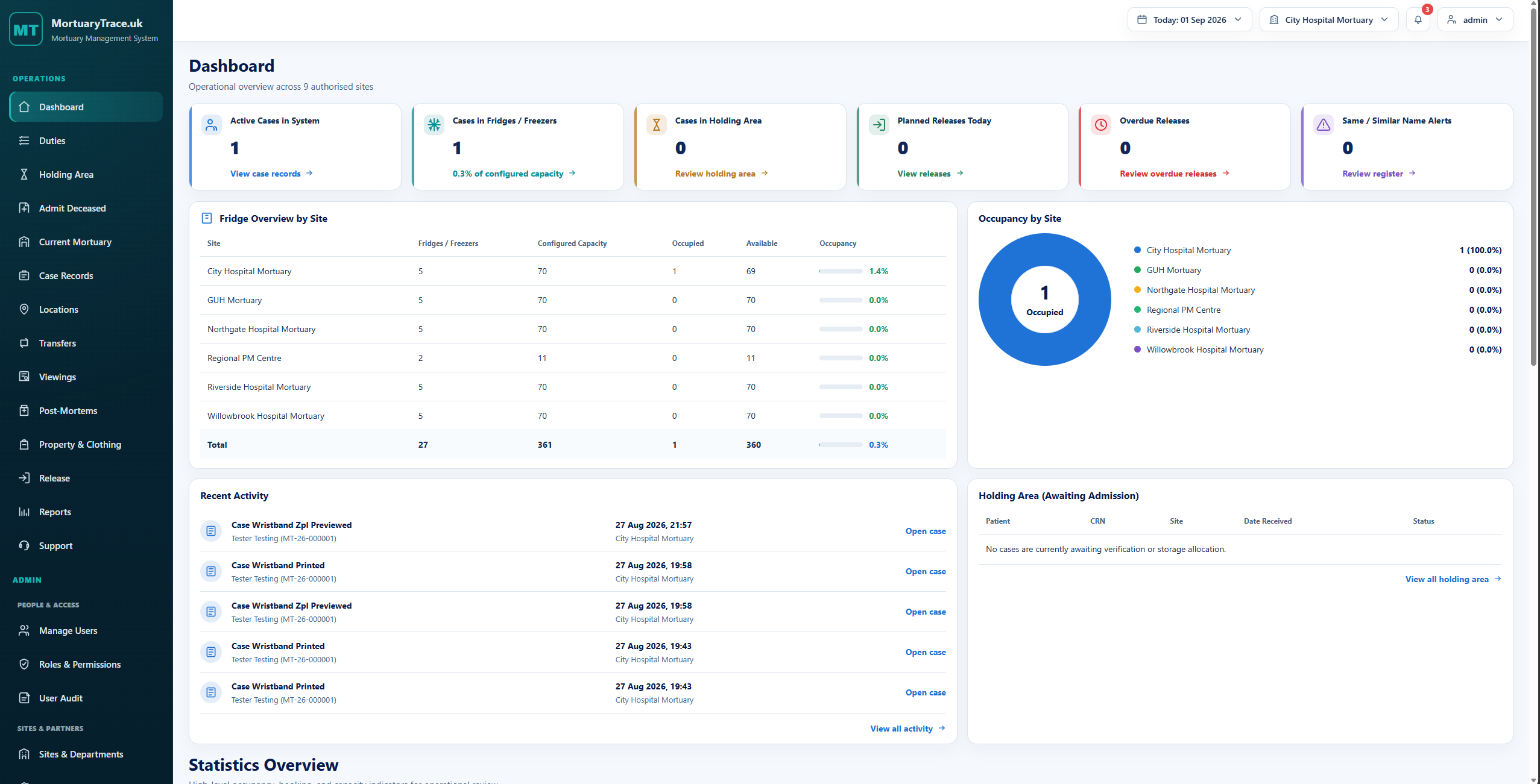This screenshot has height=784, width=1540.
Task: Open the City Hospital Mortuary site selector
Action: tap(1328, 20)
